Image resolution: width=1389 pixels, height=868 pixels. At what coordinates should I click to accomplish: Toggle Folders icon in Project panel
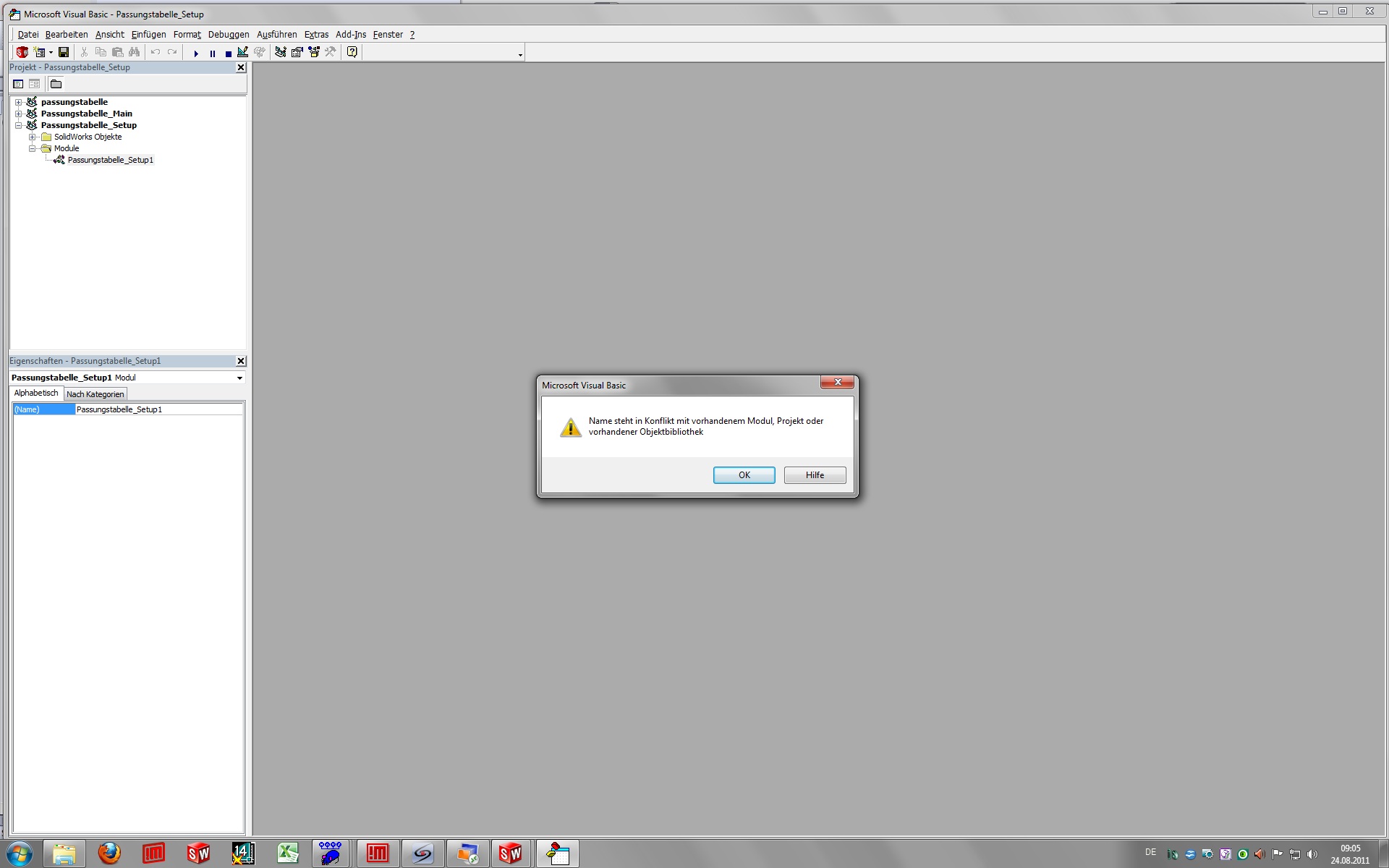click(56, 84)
